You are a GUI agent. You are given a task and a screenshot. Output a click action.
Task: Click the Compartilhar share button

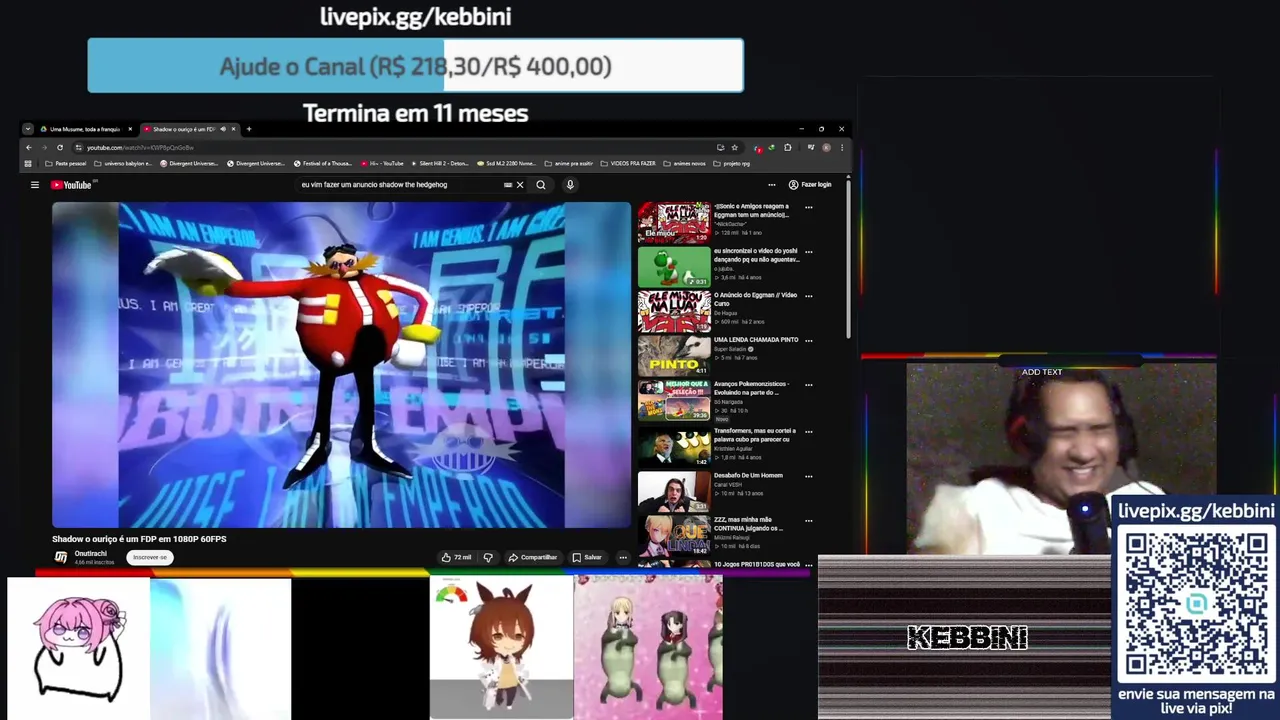tap(532, 557)
